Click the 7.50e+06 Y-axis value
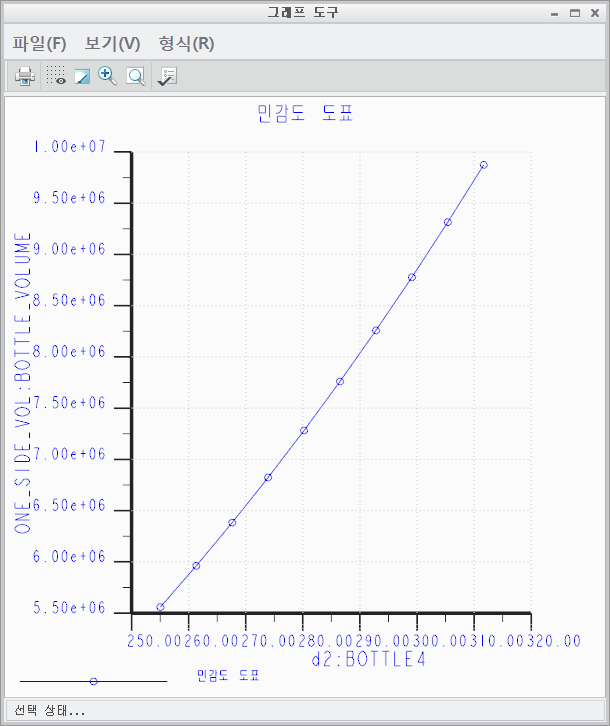 click(69, 403)
